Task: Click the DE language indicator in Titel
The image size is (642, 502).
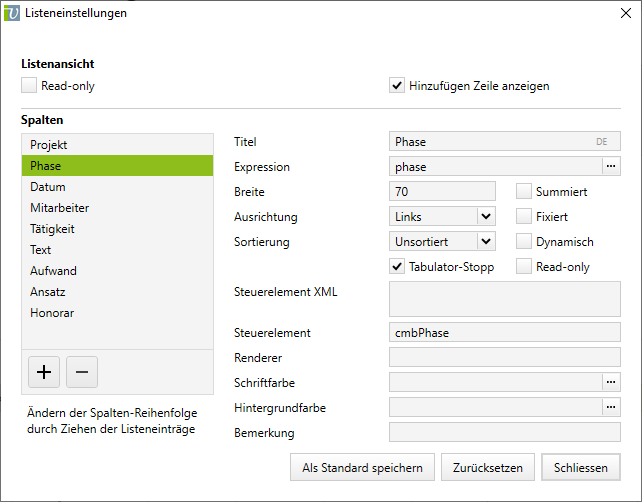Action: coord(601,142)
